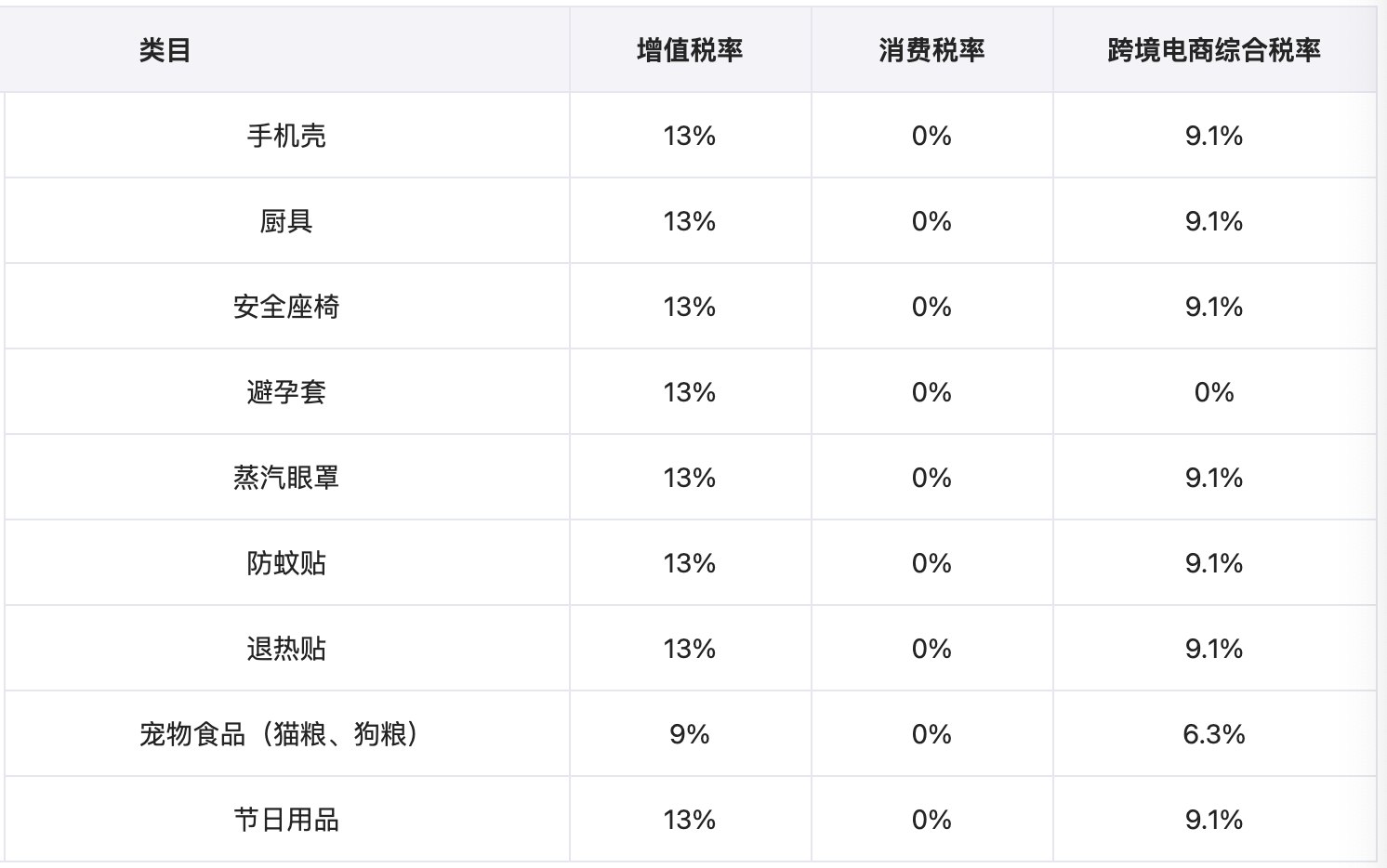This screenshot has width=1387, height=868.
Task: Select the 厨具 category cell
Action: [x=286, y=221]
